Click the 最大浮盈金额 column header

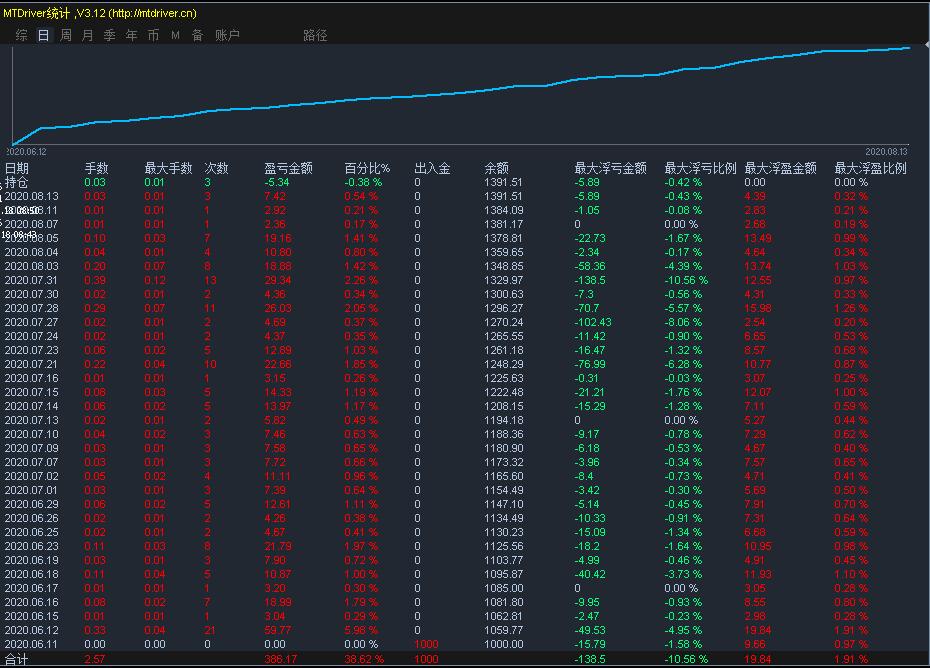781,168
